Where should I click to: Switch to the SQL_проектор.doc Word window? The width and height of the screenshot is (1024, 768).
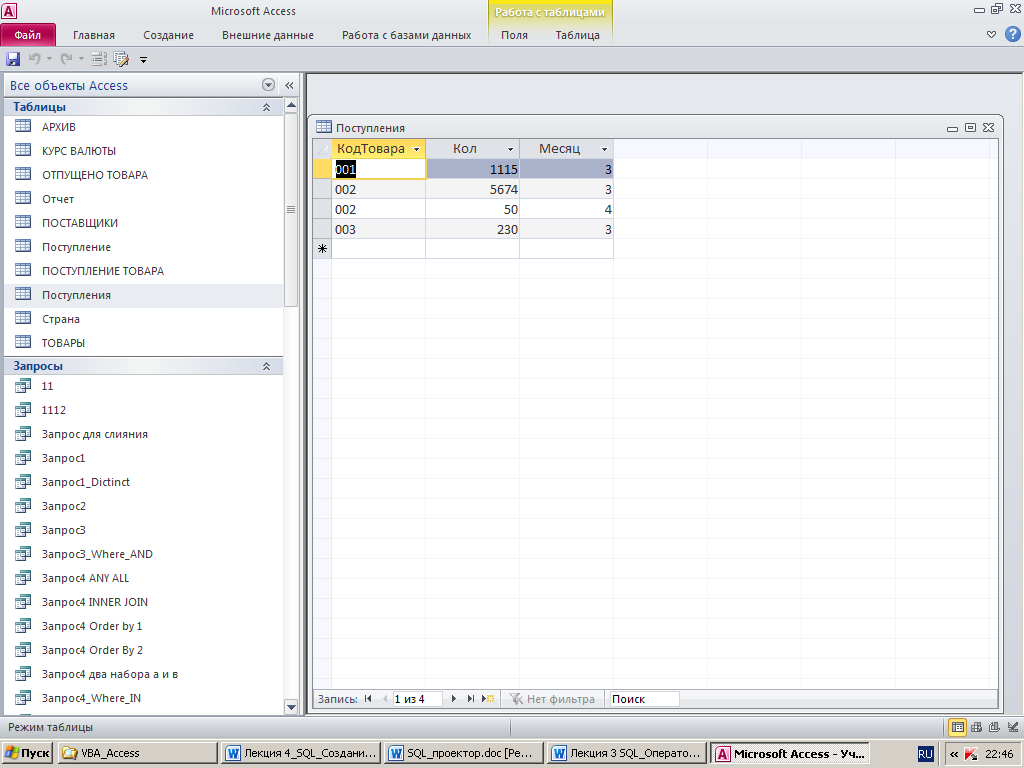pos(464,753)
